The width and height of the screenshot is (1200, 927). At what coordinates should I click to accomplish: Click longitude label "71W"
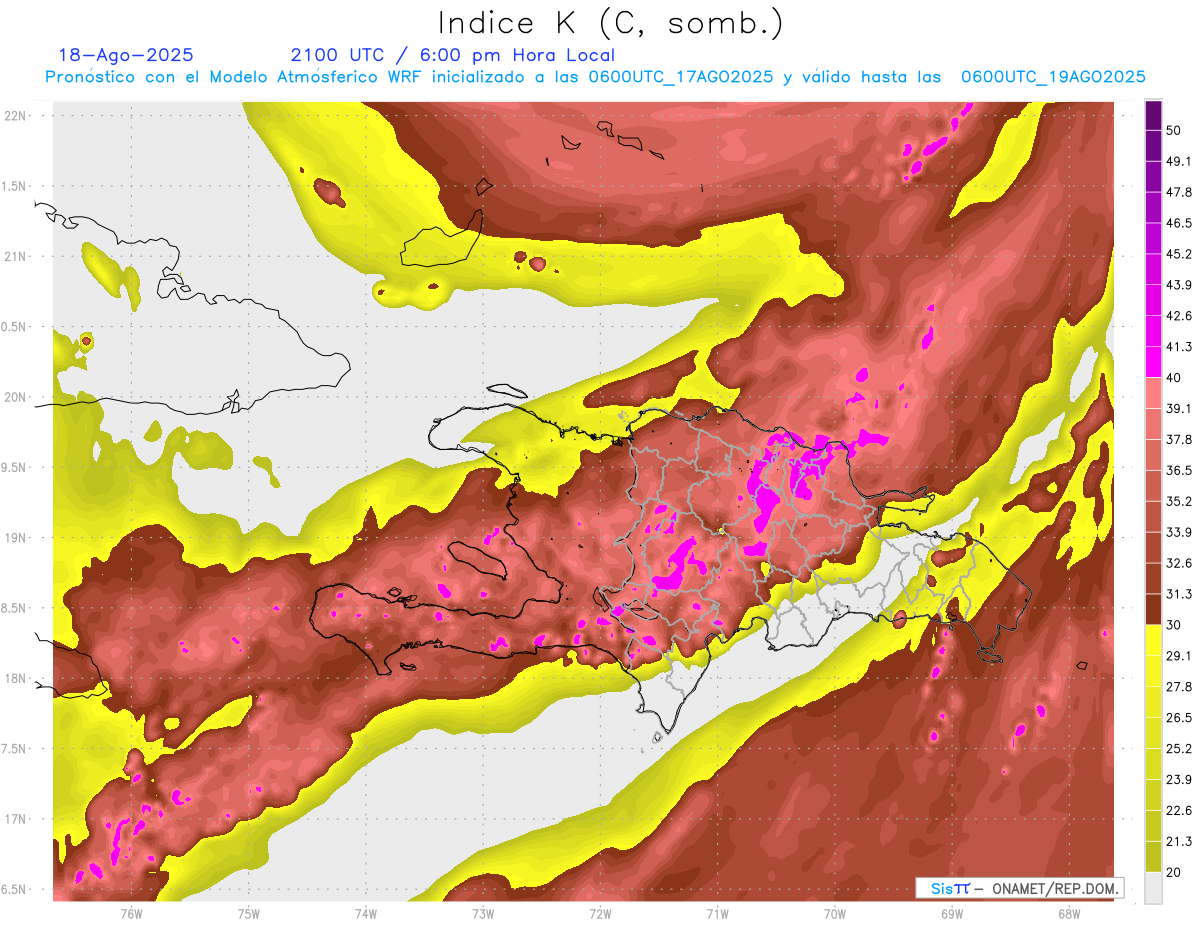(x=717, y=914)
